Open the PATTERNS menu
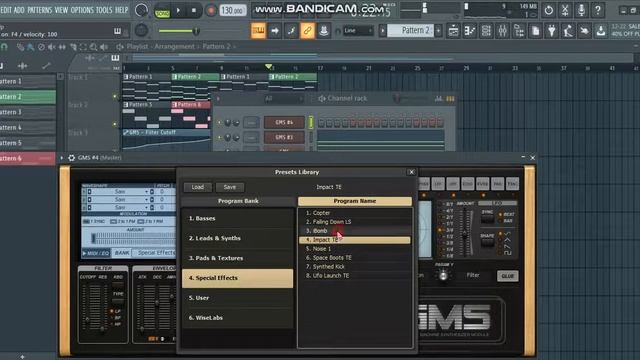Screen dimensions: 640x360 [40, 10]
